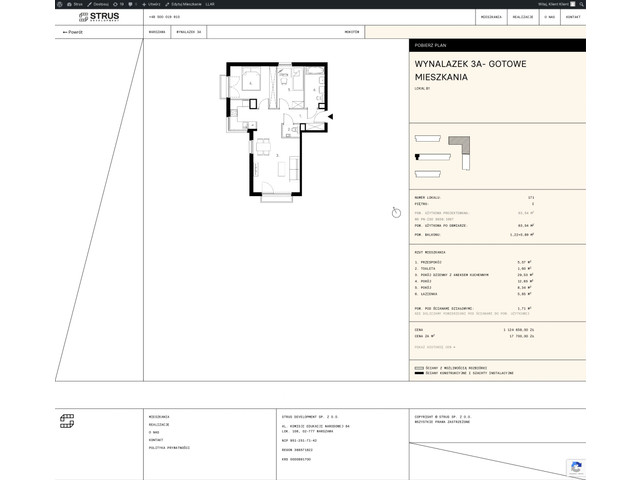Screen dimensions: 640x480
Task: Click the Warszawa breadcrumb
Action: click(x=156, y=32)
